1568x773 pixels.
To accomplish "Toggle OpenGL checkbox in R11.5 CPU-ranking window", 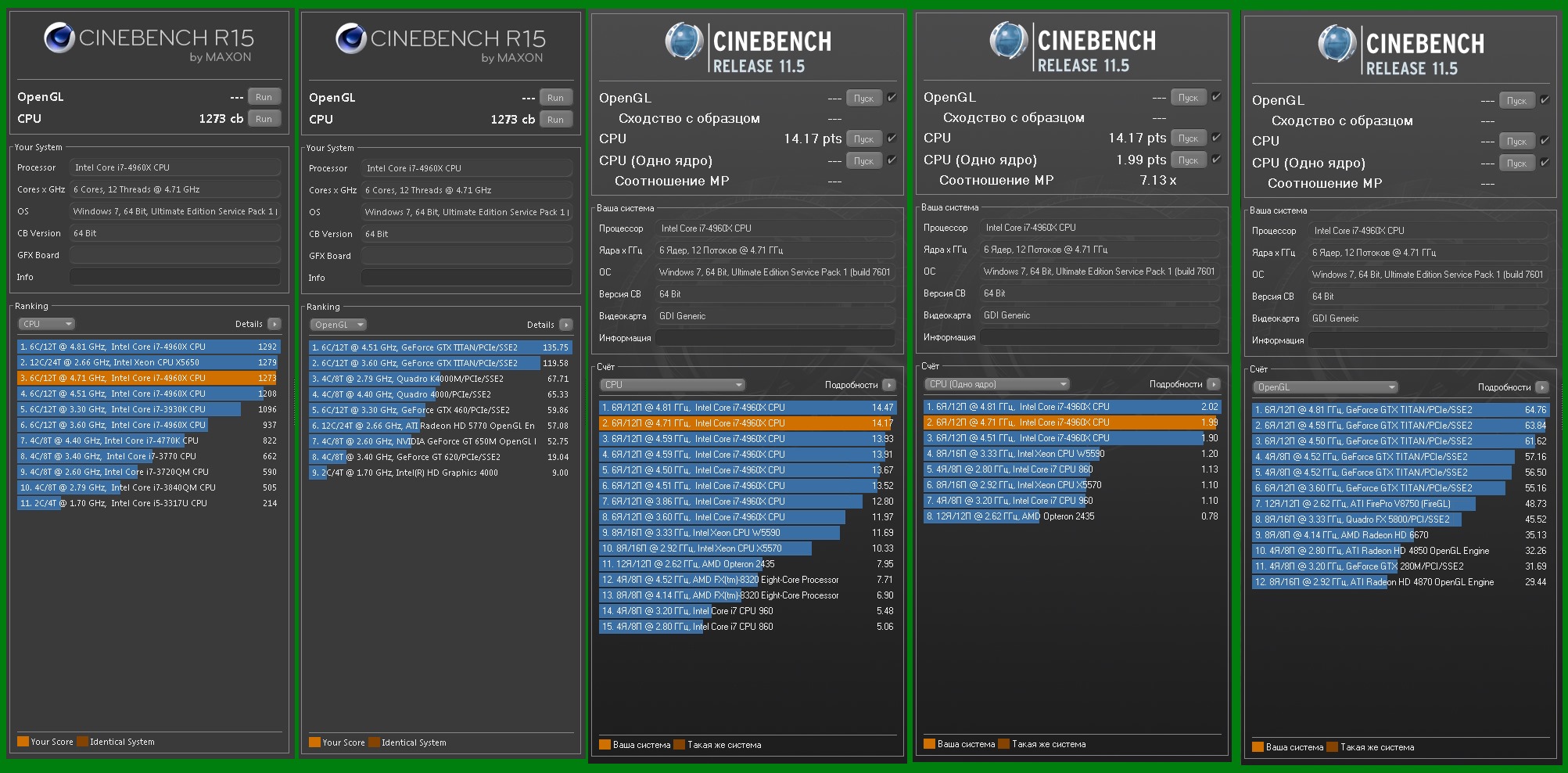I will pos(892,98).
